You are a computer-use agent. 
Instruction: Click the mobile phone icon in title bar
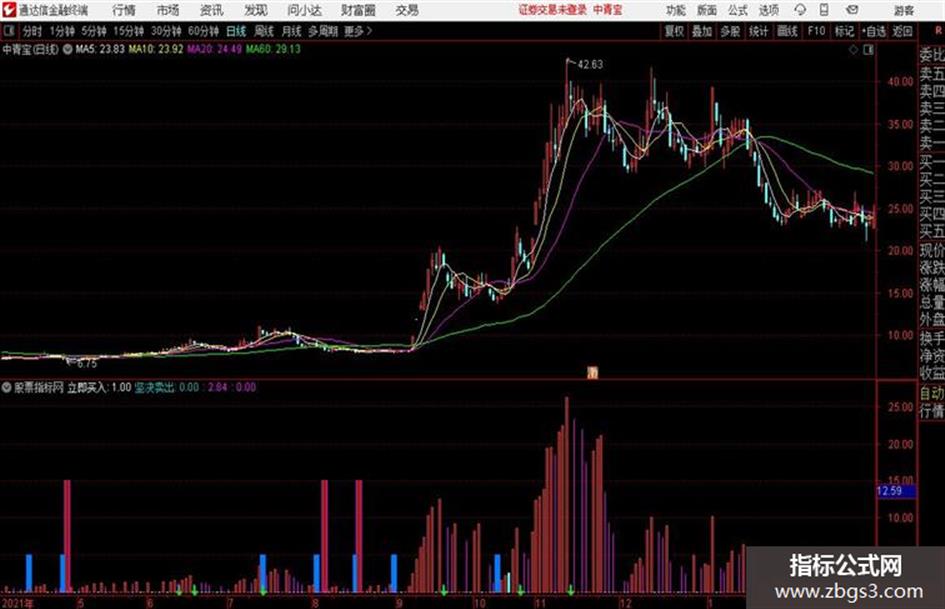click(824, 10)
